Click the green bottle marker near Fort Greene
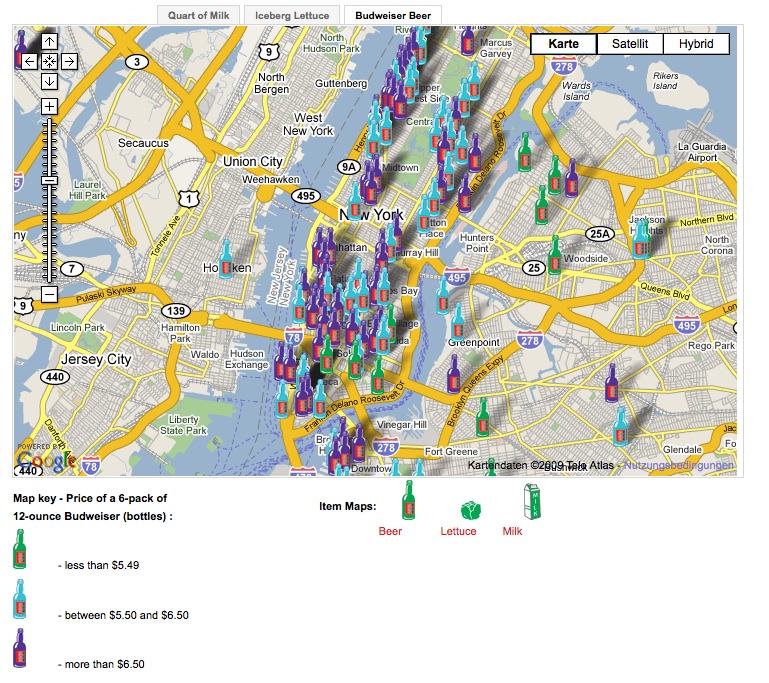 click(x=483, y=417)
